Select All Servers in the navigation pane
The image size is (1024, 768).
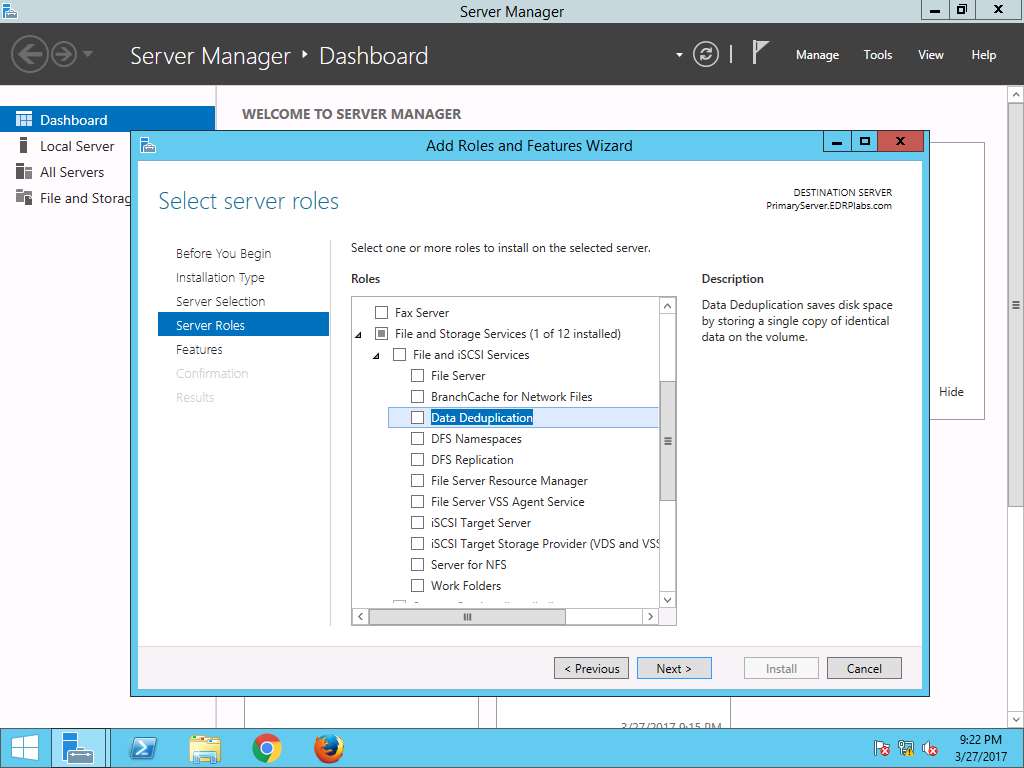pyautogui.click(x=72, y=172)
